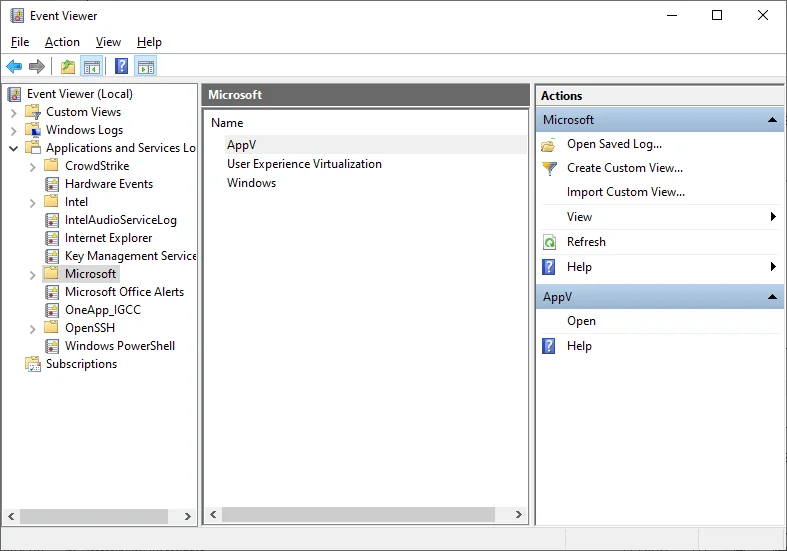Click the Back arrow toolbar icon
Viewport: 787px width, 551px height.
[14, 66]
